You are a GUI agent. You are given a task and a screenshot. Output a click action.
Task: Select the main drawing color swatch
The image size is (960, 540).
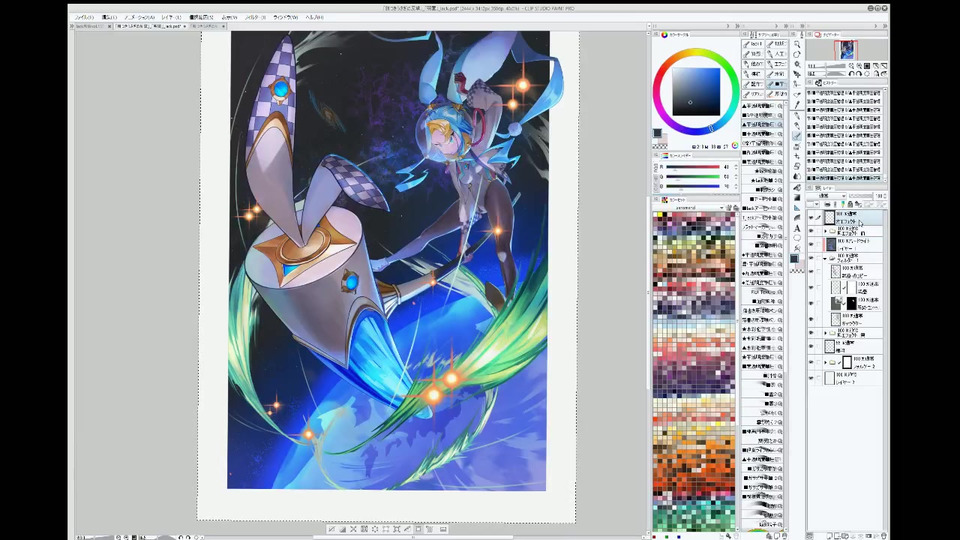[x=657, y=133]
